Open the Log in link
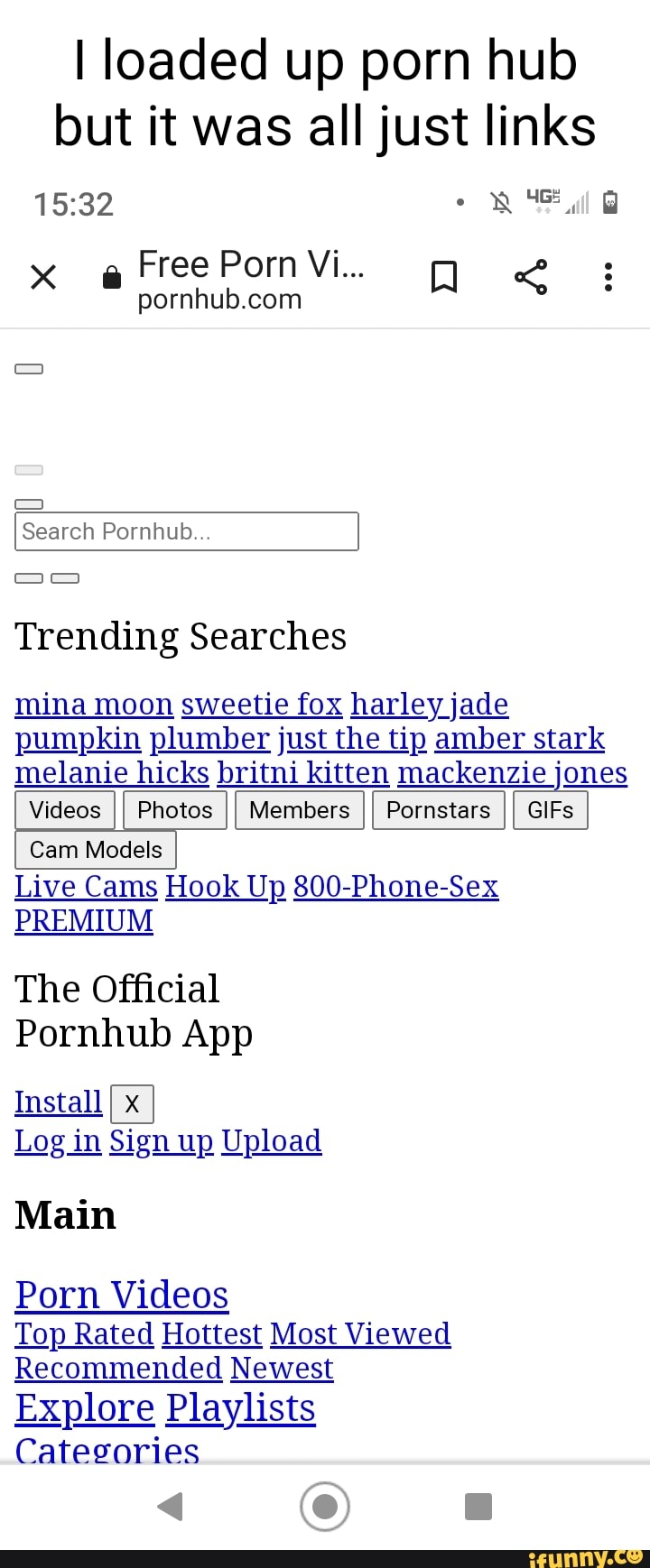The image size is (650, 1568). pos(58,1141)
